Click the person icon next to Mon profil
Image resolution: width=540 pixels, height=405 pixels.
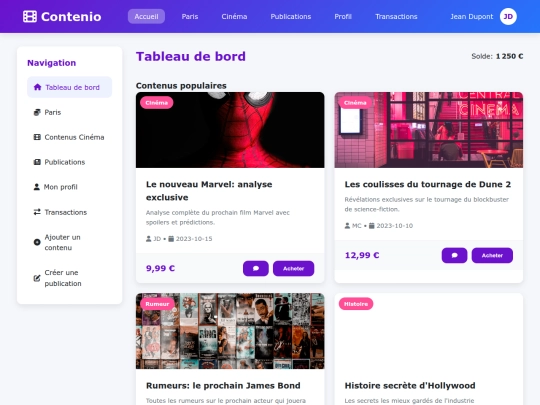point(37,187)
